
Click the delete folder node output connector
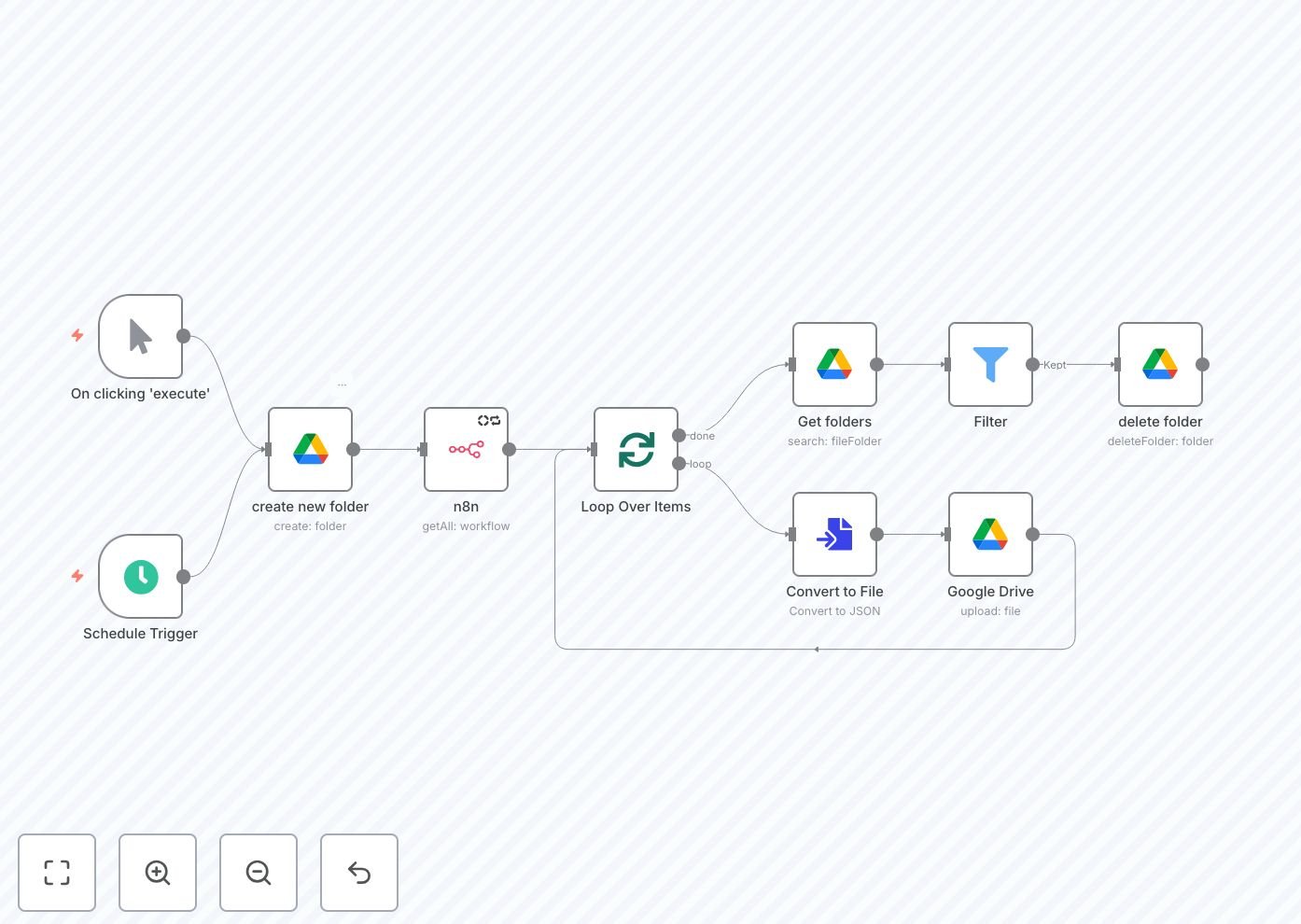click(1203, 365)
